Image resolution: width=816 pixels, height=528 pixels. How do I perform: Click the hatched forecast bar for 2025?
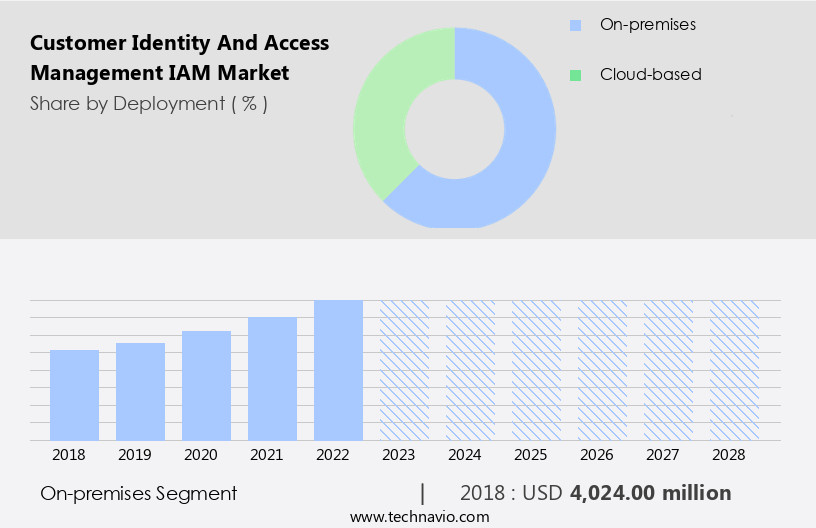tap(536, 370)
